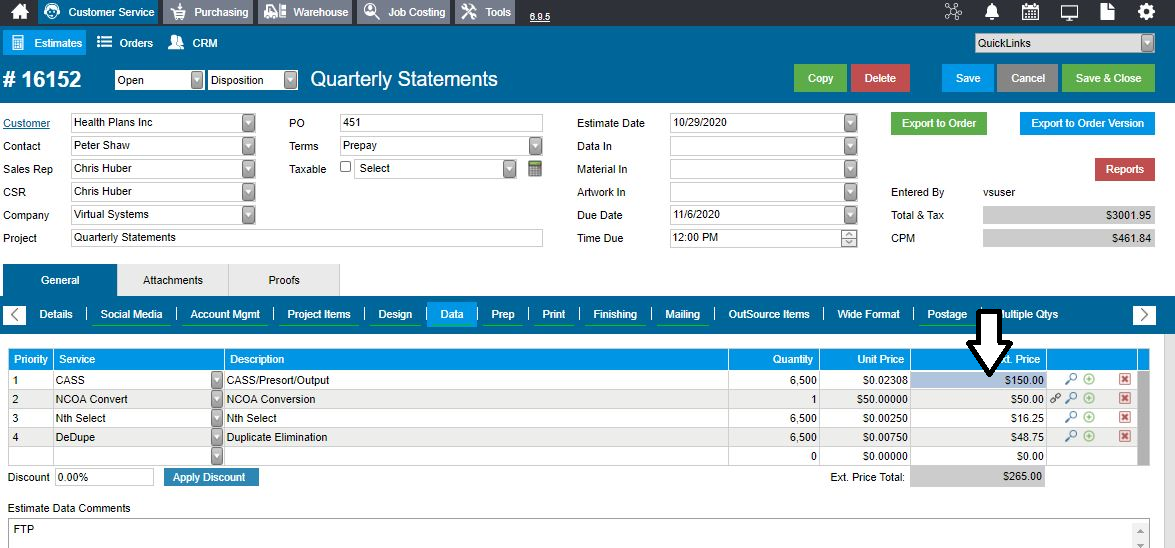Switch to the Attachments tab
The width and height of the screenshot is (1175, 548).
tap(172, 280)
